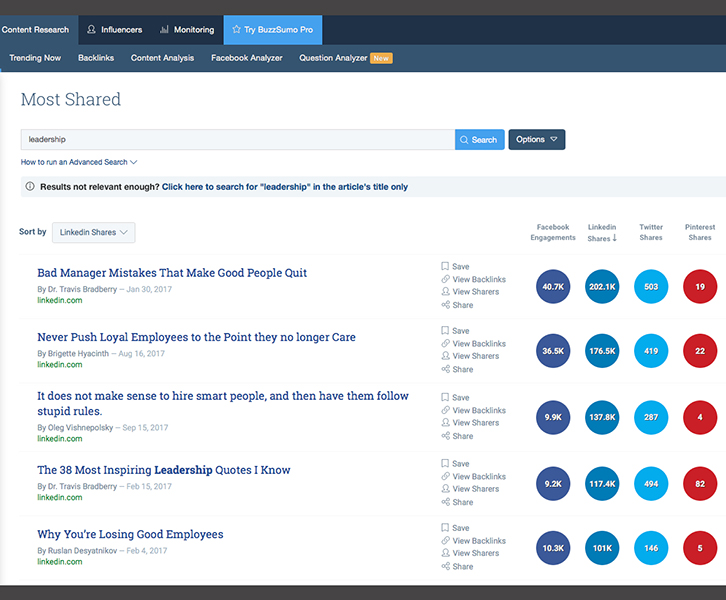This screenshot has height=600, width=726.
Task: Click Share icon for Never Push Loyal Employees
Action: [445, 369]
